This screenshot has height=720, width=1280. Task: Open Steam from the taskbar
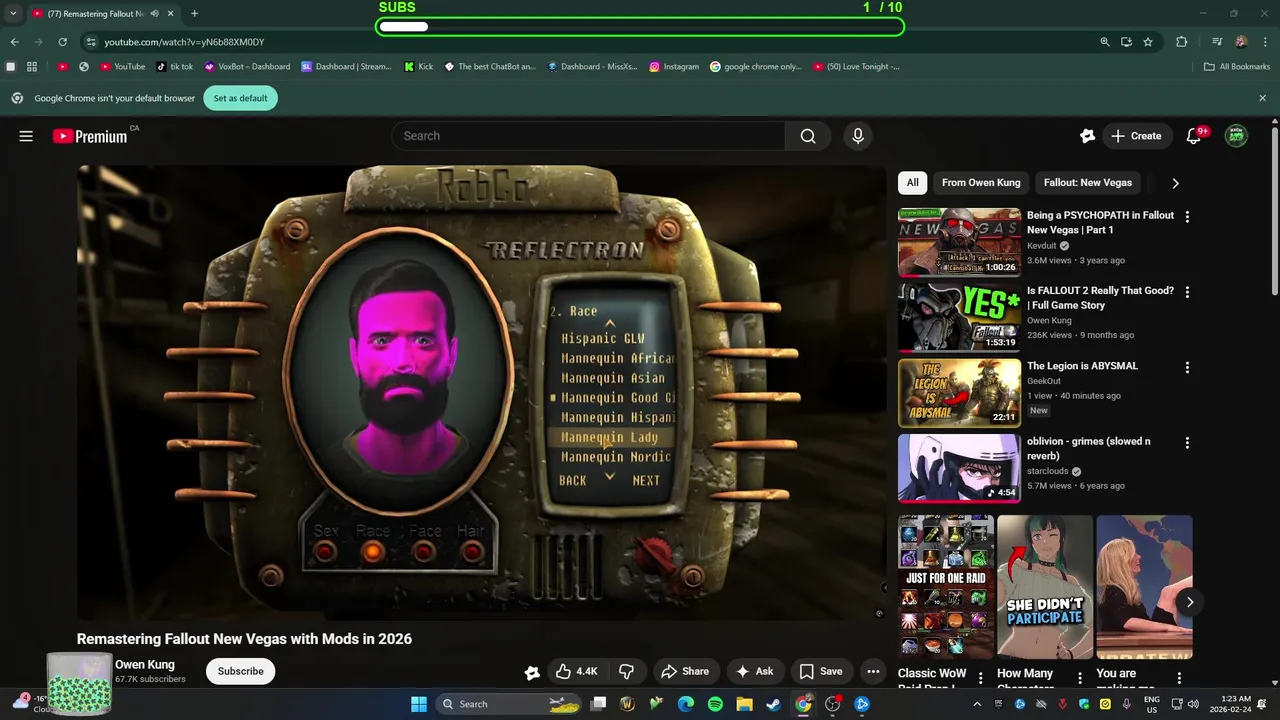[774, 704]
